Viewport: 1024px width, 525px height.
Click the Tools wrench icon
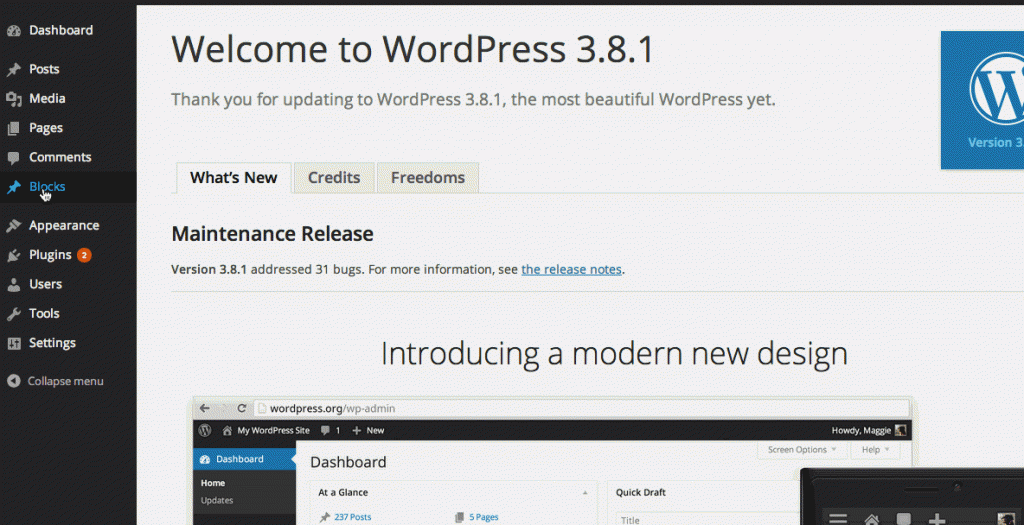[14, 314]
